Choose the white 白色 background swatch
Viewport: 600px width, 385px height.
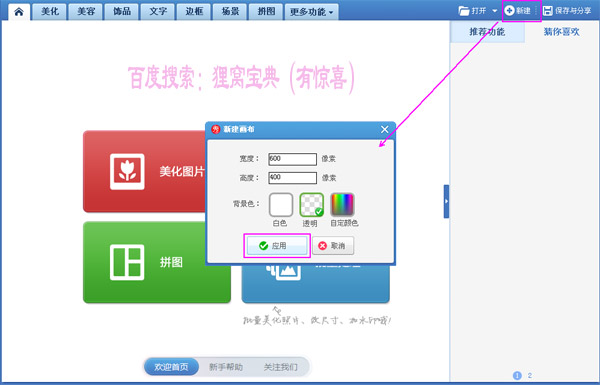(281, 205)
